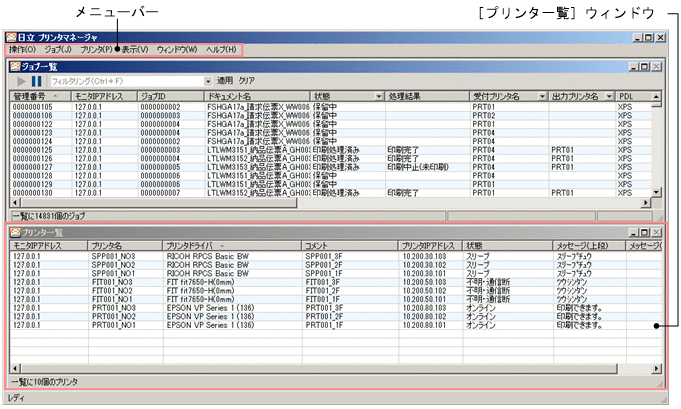Select printer SPP001_NO1 row
Screen dimensions: 681x409
tap(336, 274)
